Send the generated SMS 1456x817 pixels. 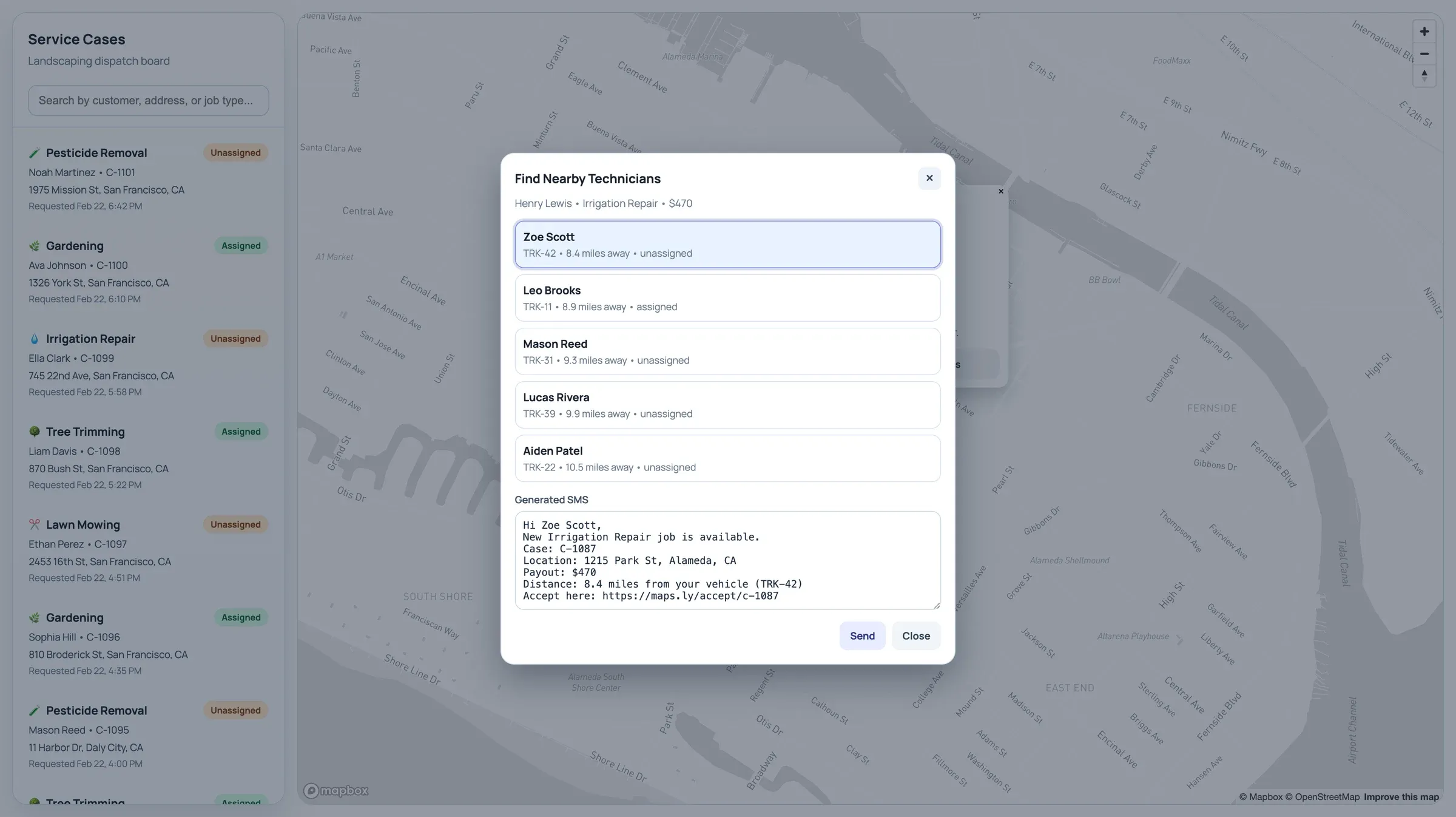coord(862,636)
